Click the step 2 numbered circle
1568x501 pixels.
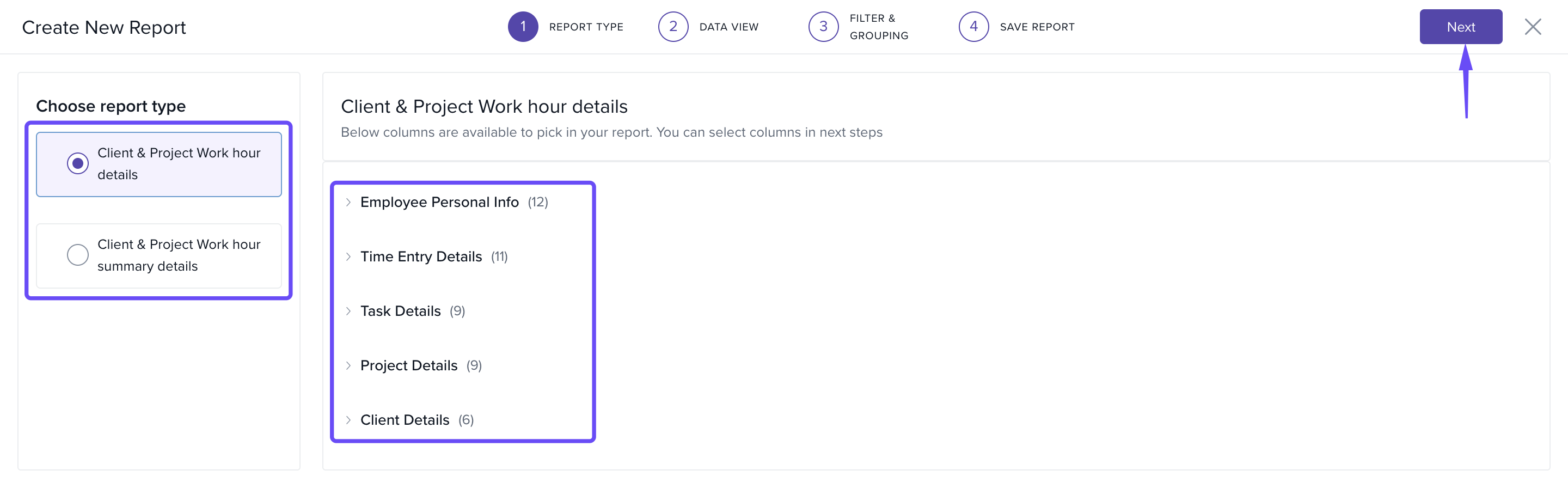672,27
